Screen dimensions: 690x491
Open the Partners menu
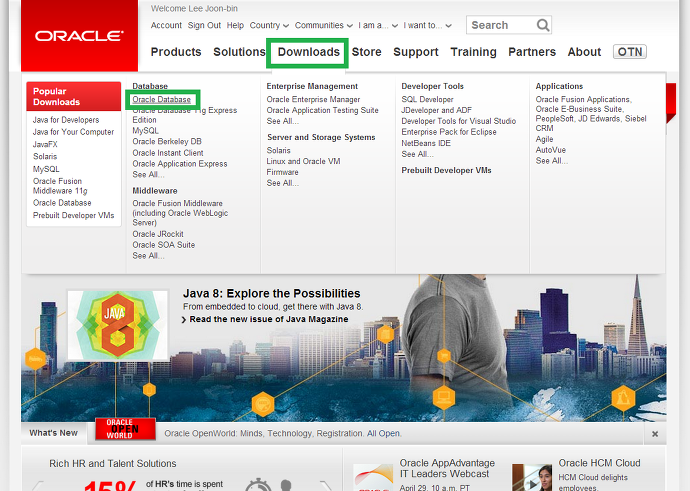pos(532,52)
